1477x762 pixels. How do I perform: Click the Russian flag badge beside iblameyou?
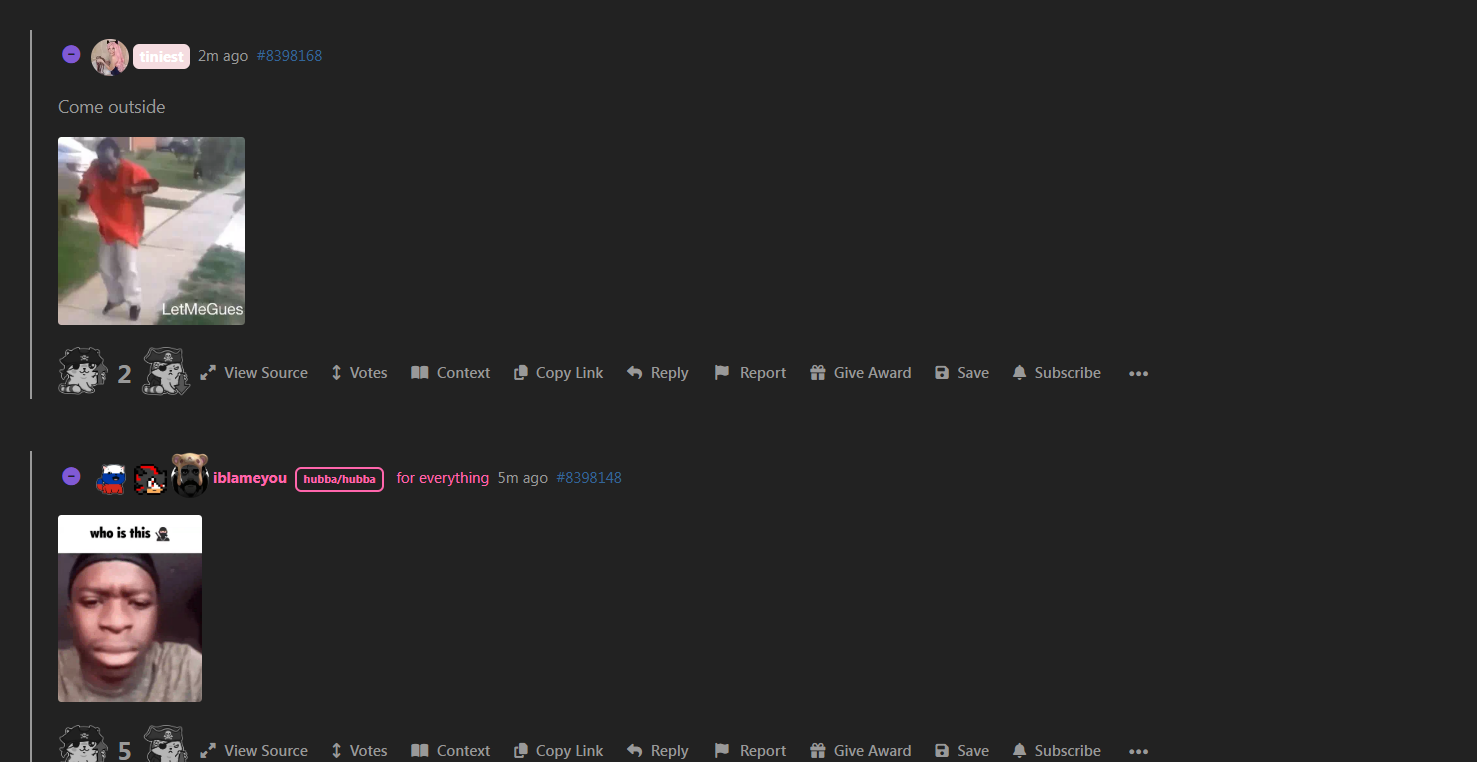pyautogui.click(x=112, y=479)
